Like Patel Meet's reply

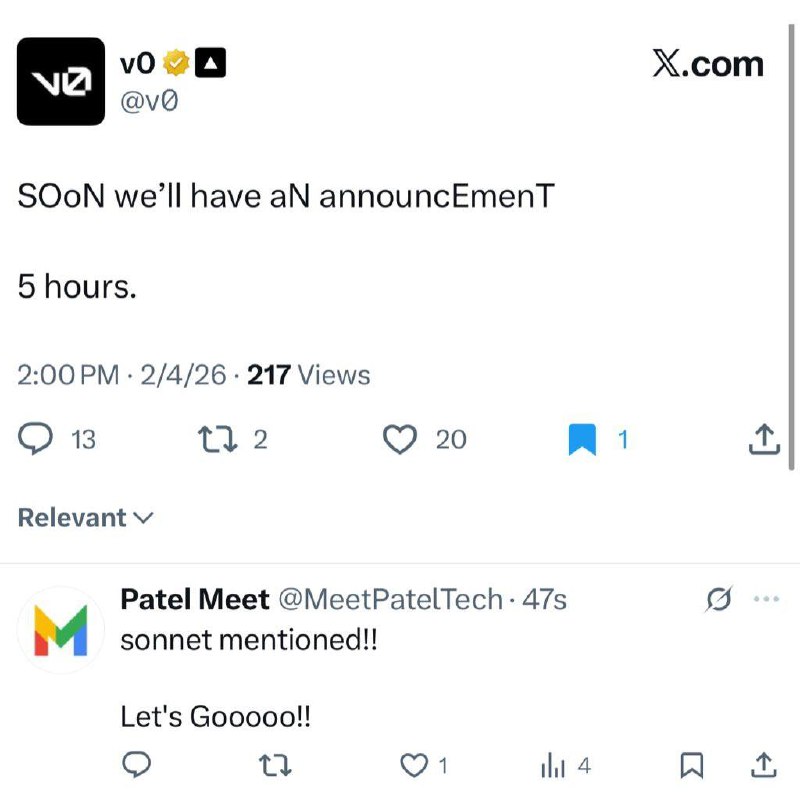(413, 764)
